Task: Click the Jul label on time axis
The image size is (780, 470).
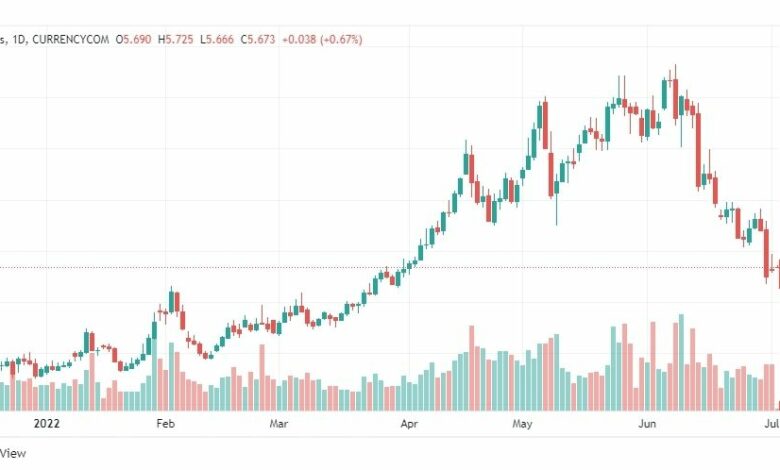Action: pyautogui.click(x=773, y=424)
